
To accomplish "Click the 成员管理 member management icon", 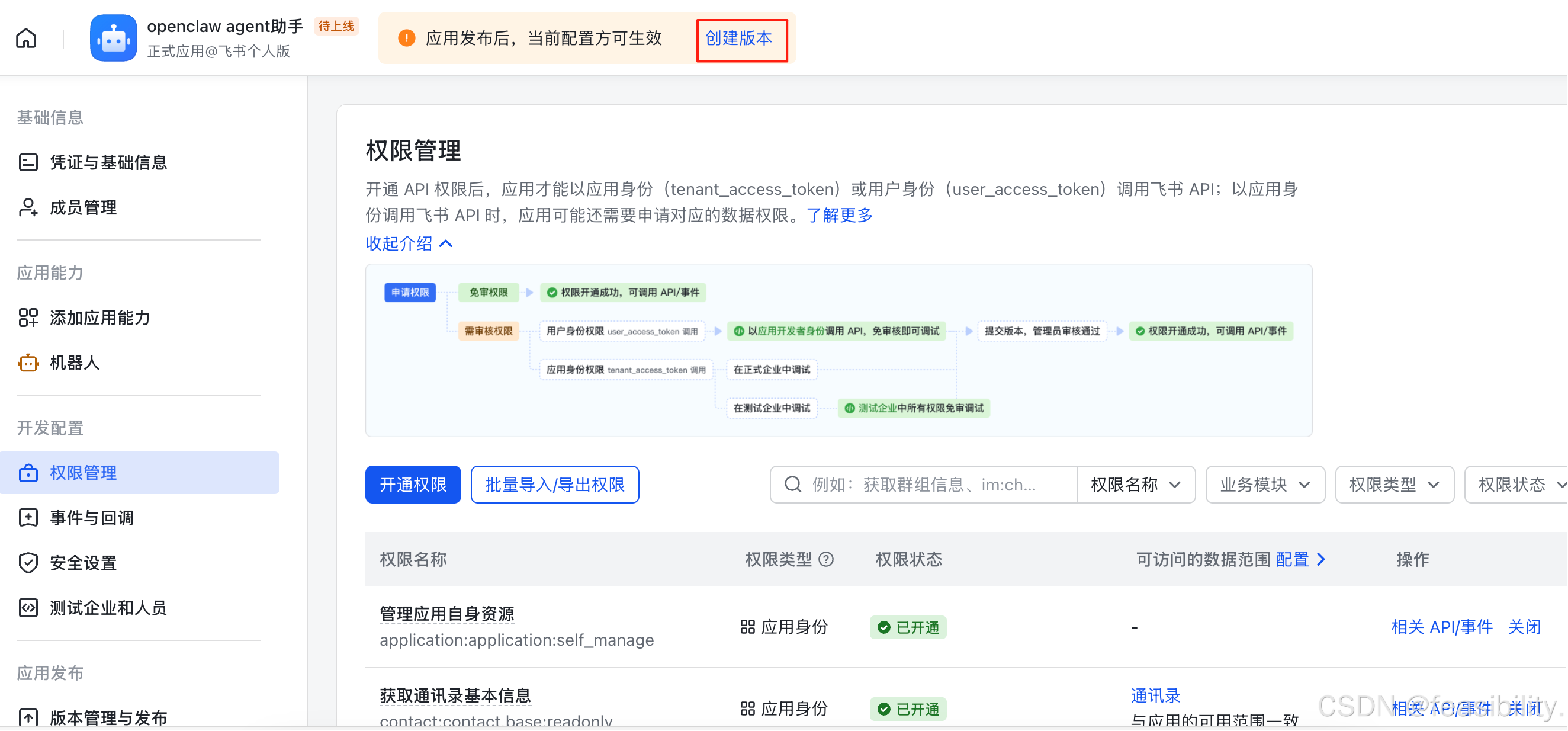I will [28, 207].
